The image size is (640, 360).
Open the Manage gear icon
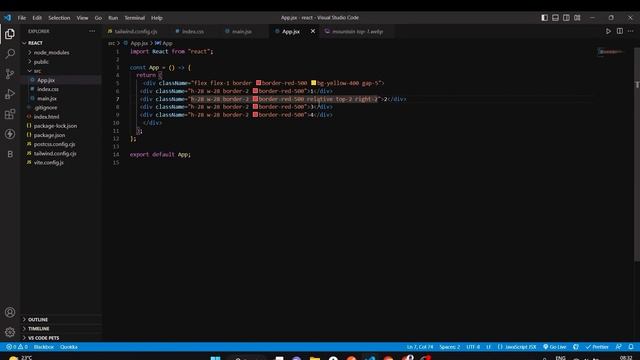[x=10, y=332]
